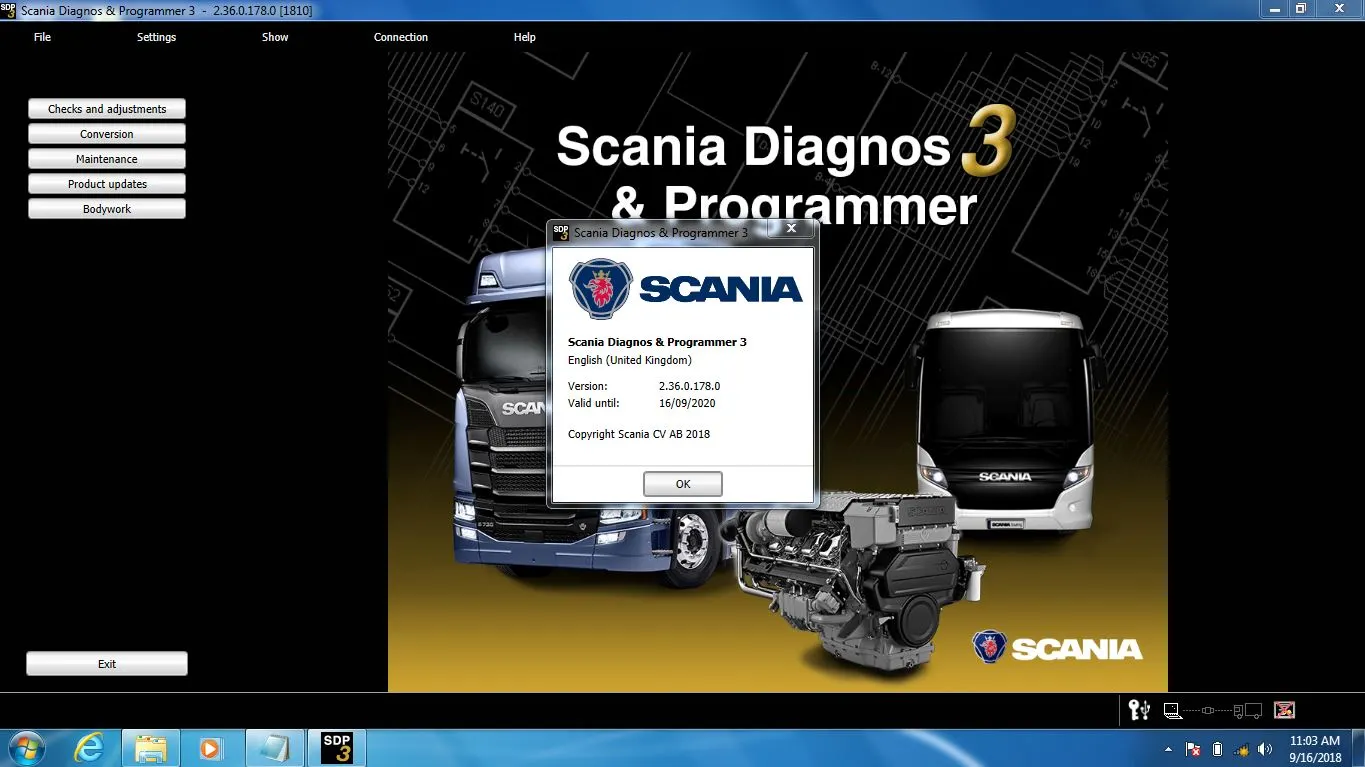
Task: Click the speaker volume tray icon
Action: coord(1266,749)
